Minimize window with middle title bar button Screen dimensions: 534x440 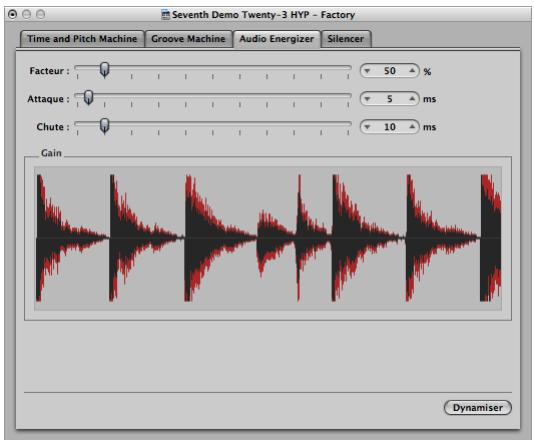pos(27,14)
